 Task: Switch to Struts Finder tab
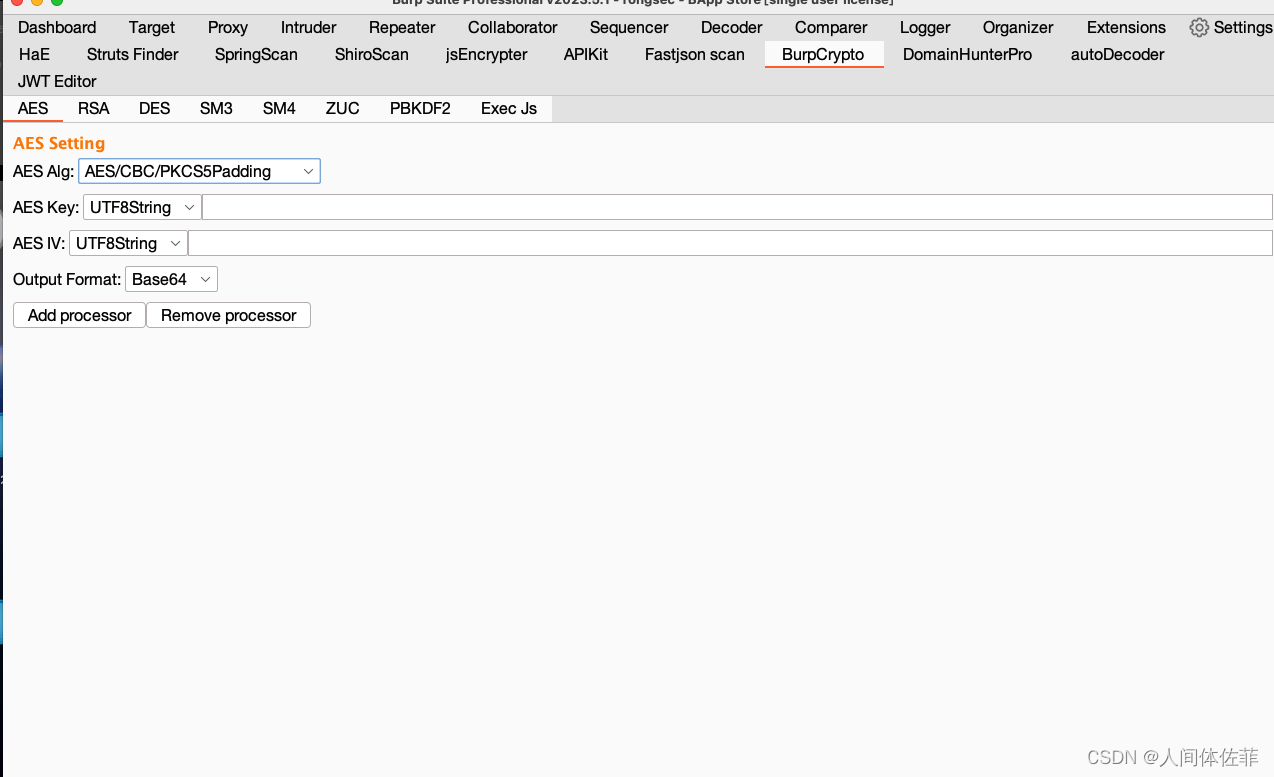click(x=133, y=54)
